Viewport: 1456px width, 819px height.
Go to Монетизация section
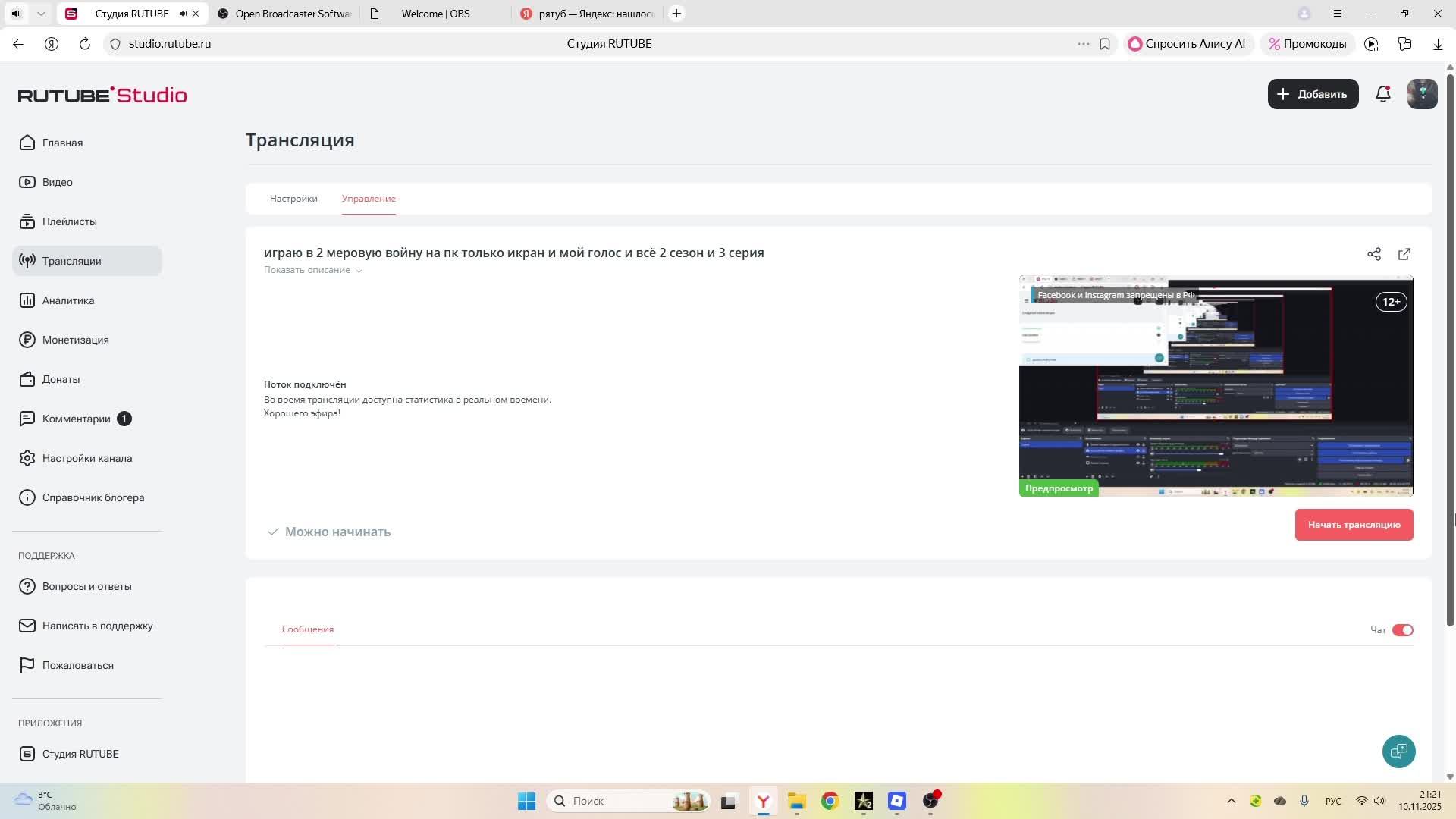coord(75,340)
